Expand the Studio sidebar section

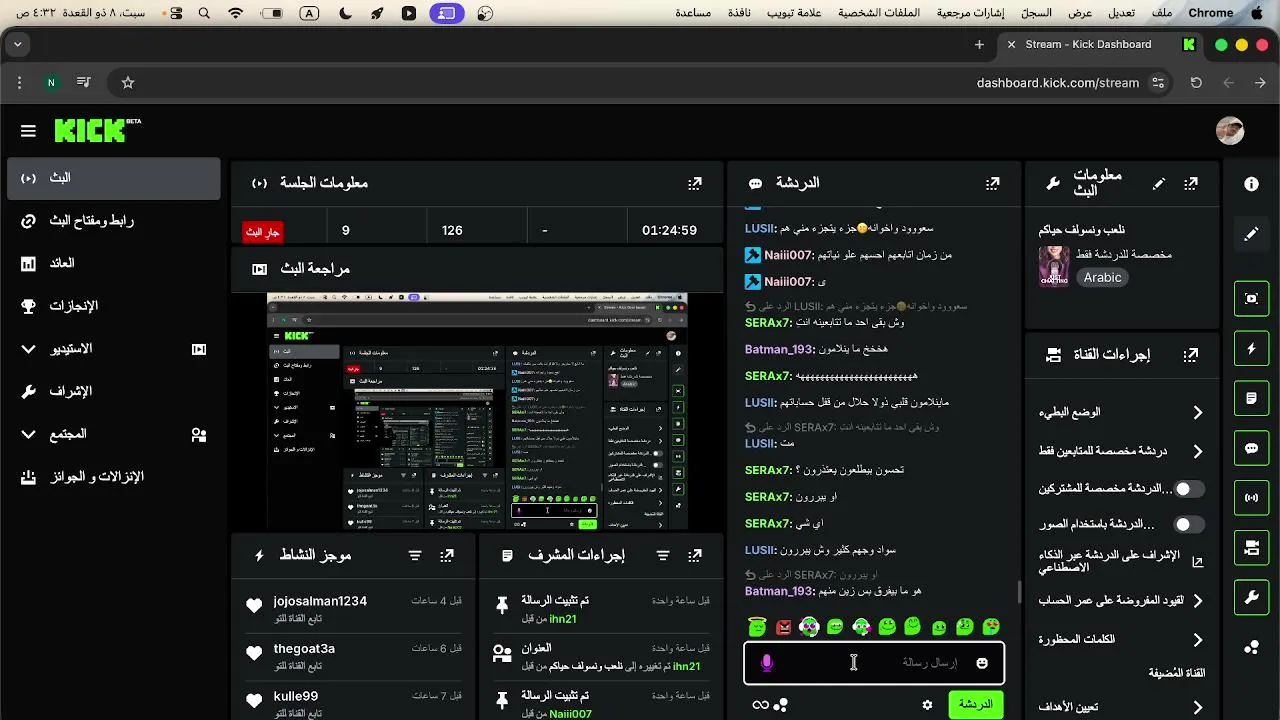tap(28, 349)
